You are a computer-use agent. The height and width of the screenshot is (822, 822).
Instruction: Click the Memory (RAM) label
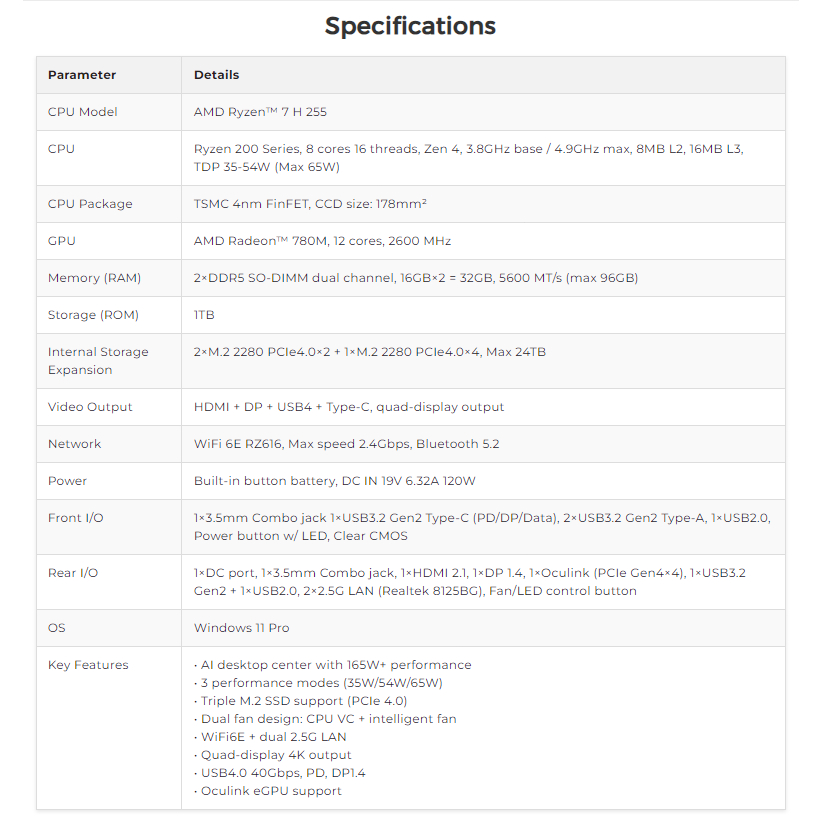point(94,278)
